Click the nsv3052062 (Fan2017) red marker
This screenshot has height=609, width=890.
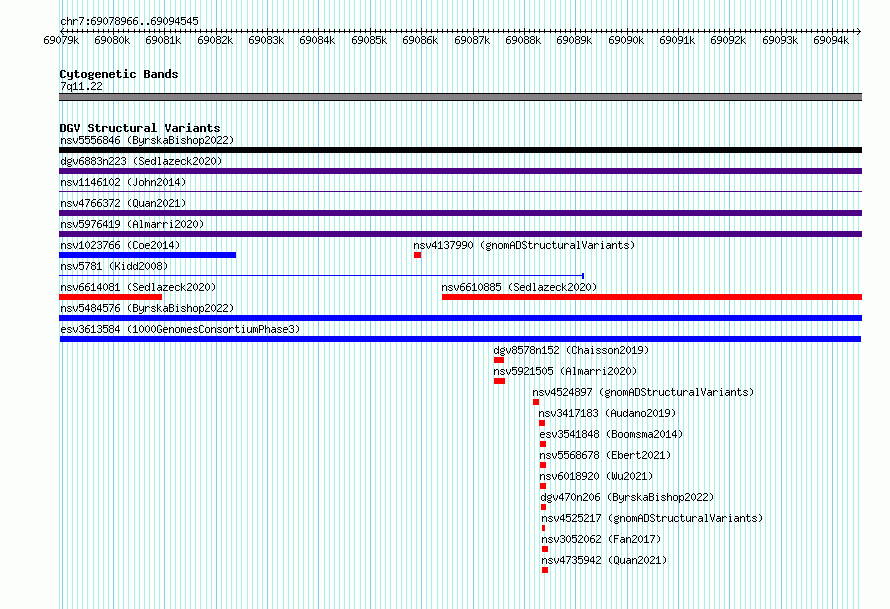click(545, 549)
